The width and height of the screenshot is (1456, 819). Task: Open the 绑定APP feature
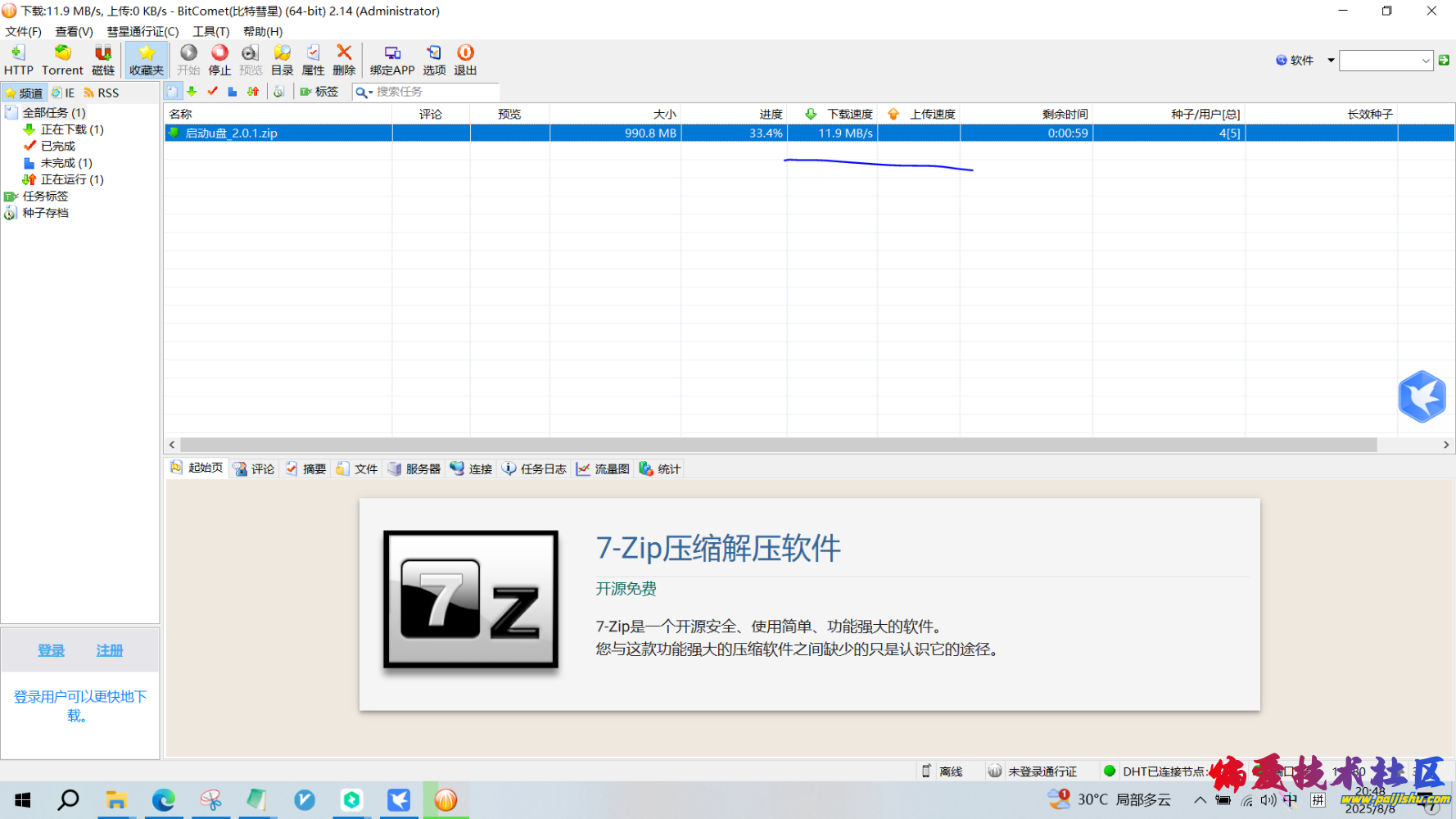(391, 59)
